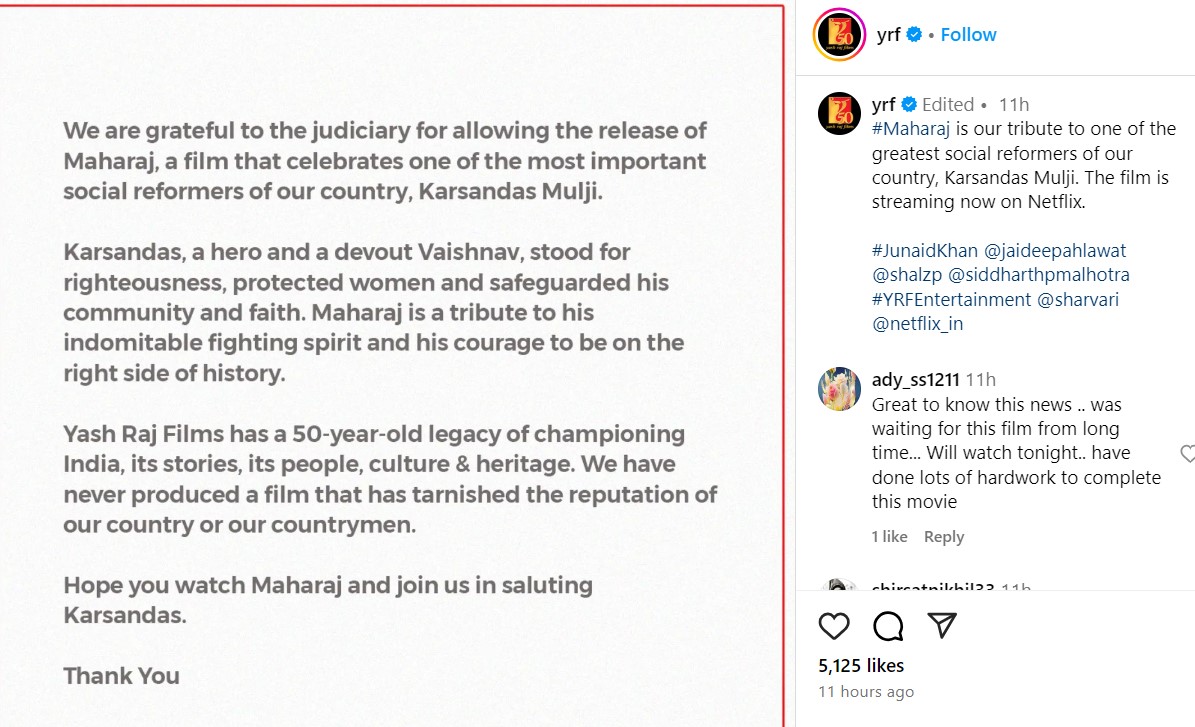
Task: Open @siddharthpmalhotra's profile mention
Action: (x=1039, y=274)
